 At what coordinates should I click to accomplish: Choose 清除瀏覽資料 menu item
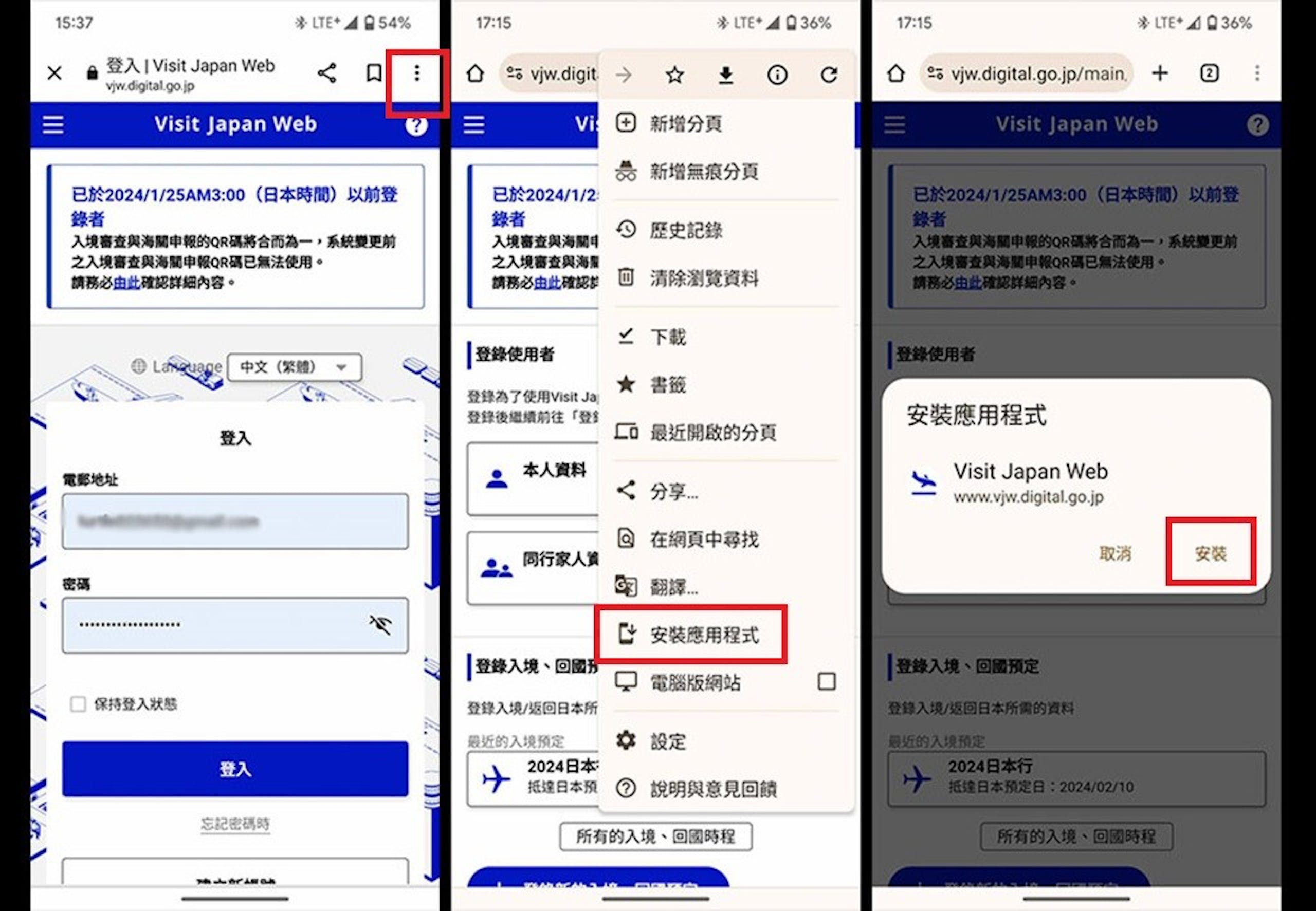(x=727, y=278)
